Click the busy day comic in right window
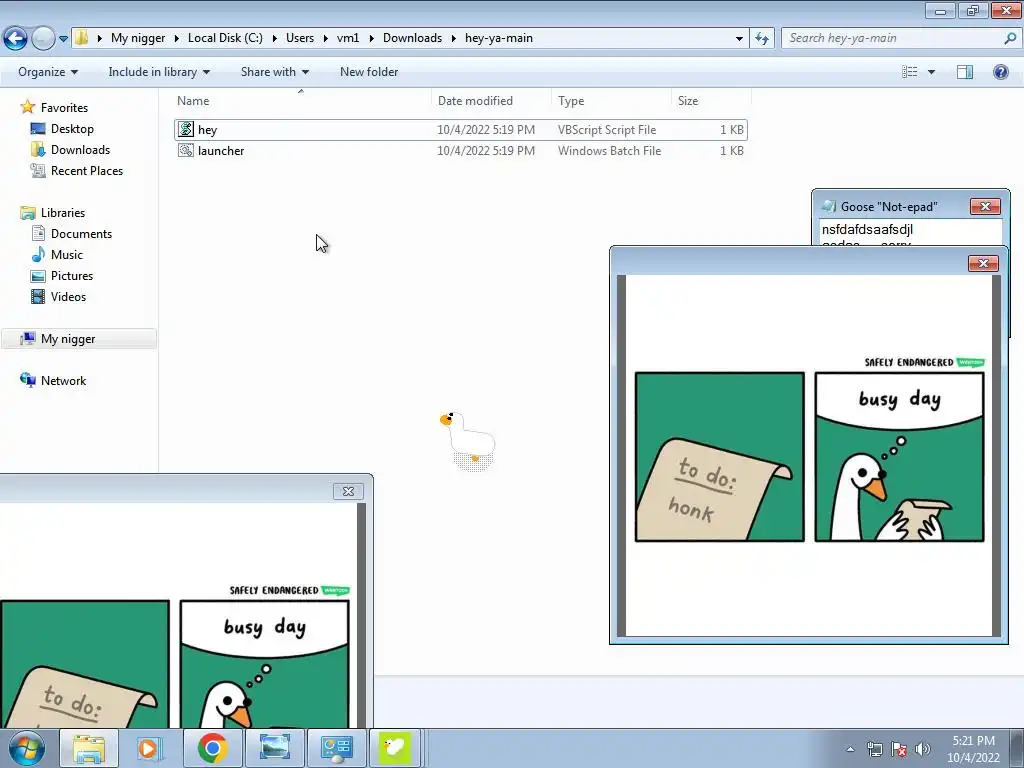Image resolution: width=1024 pixels, height=768 pixels. 809,456
